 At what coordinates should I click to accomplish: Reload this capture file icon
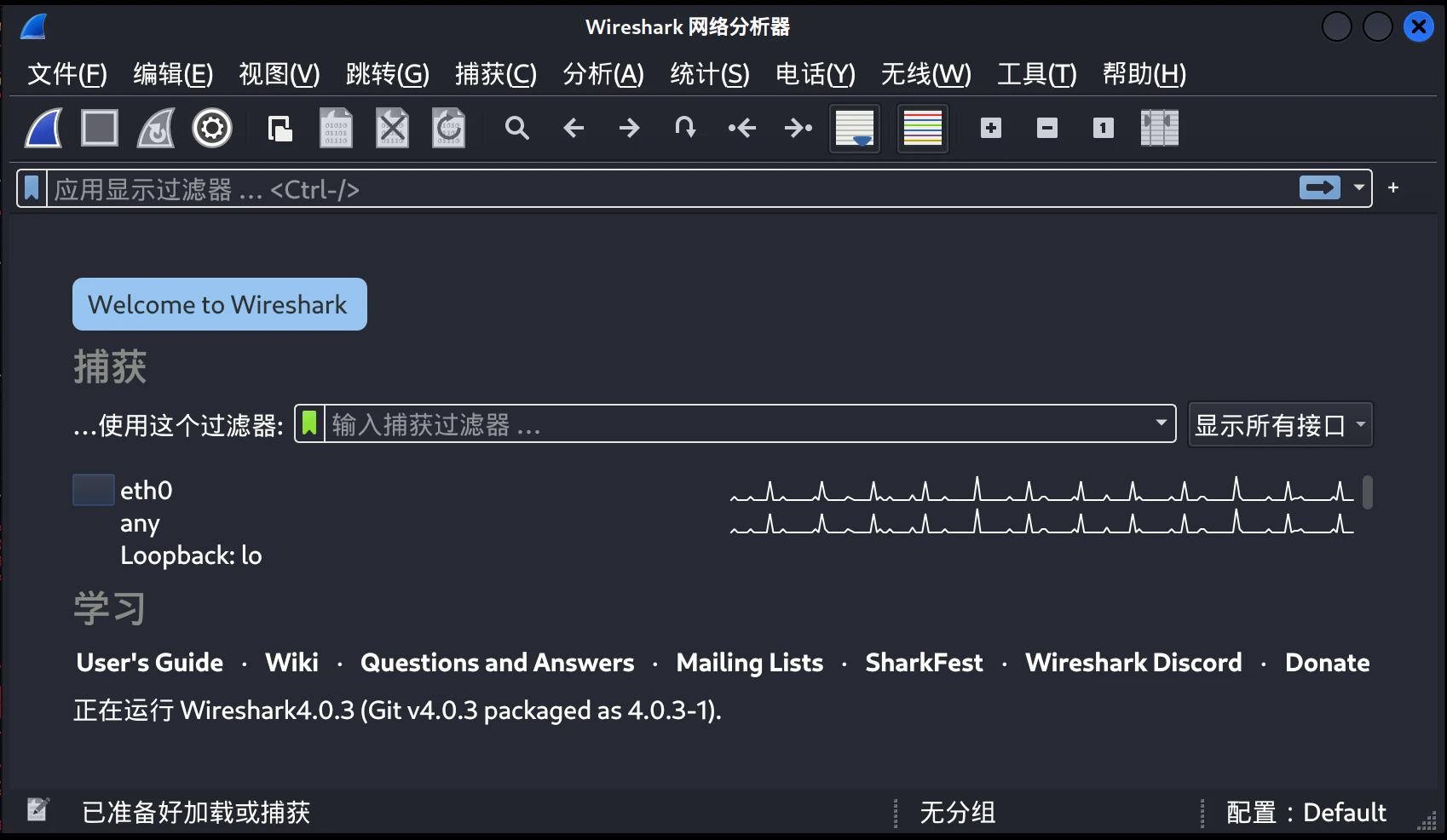pyautogui.click(x=448, y=129)
